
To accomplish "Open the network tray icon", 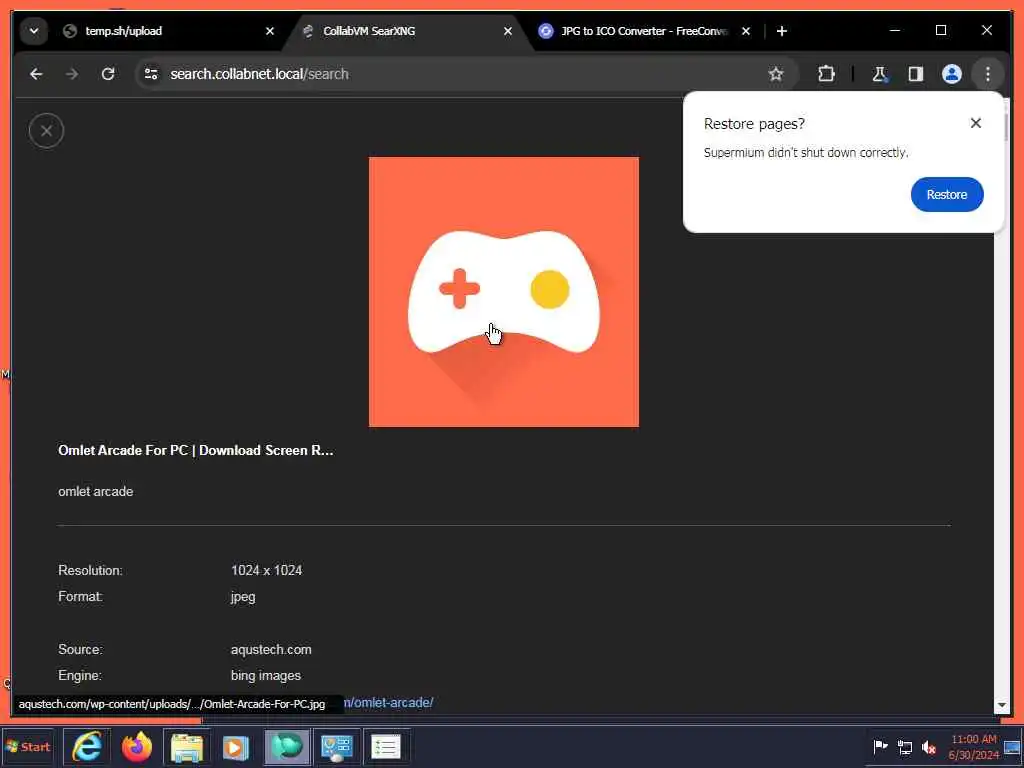I will [904, 746].
